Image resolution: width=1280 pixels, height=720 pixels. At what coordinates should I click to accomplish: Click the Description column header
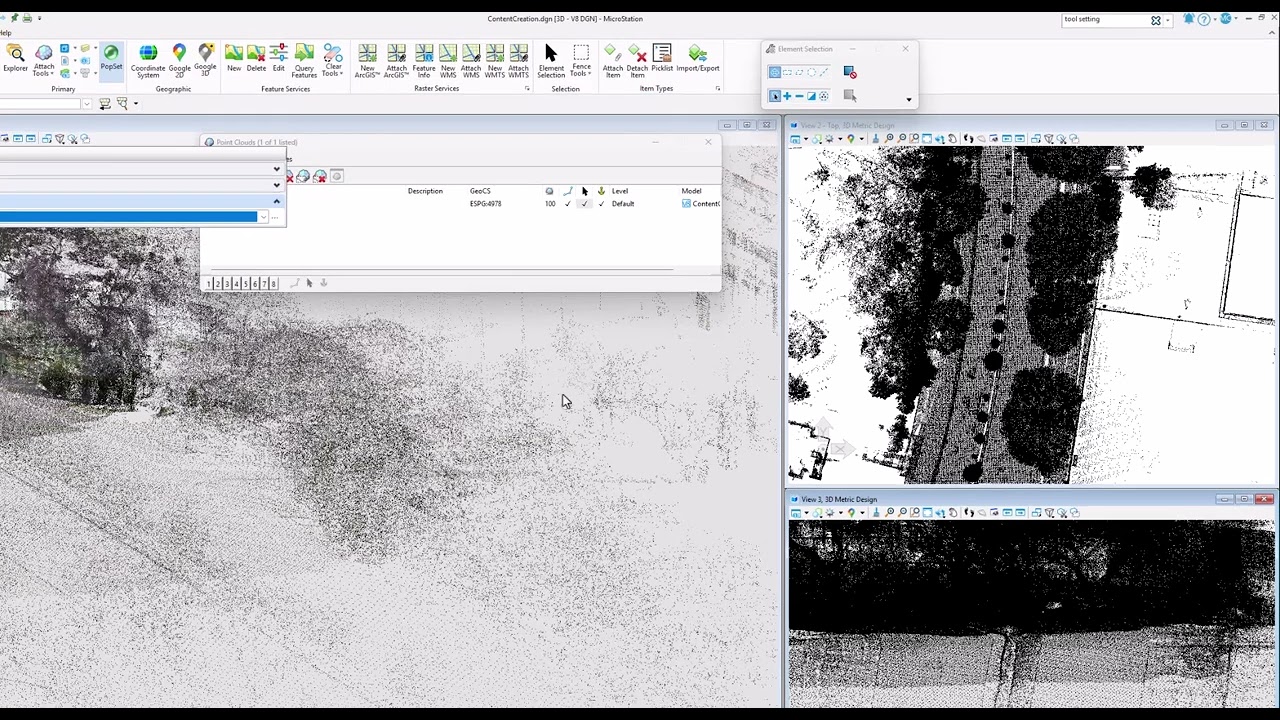pyautogui.click(x=425, y=191)
